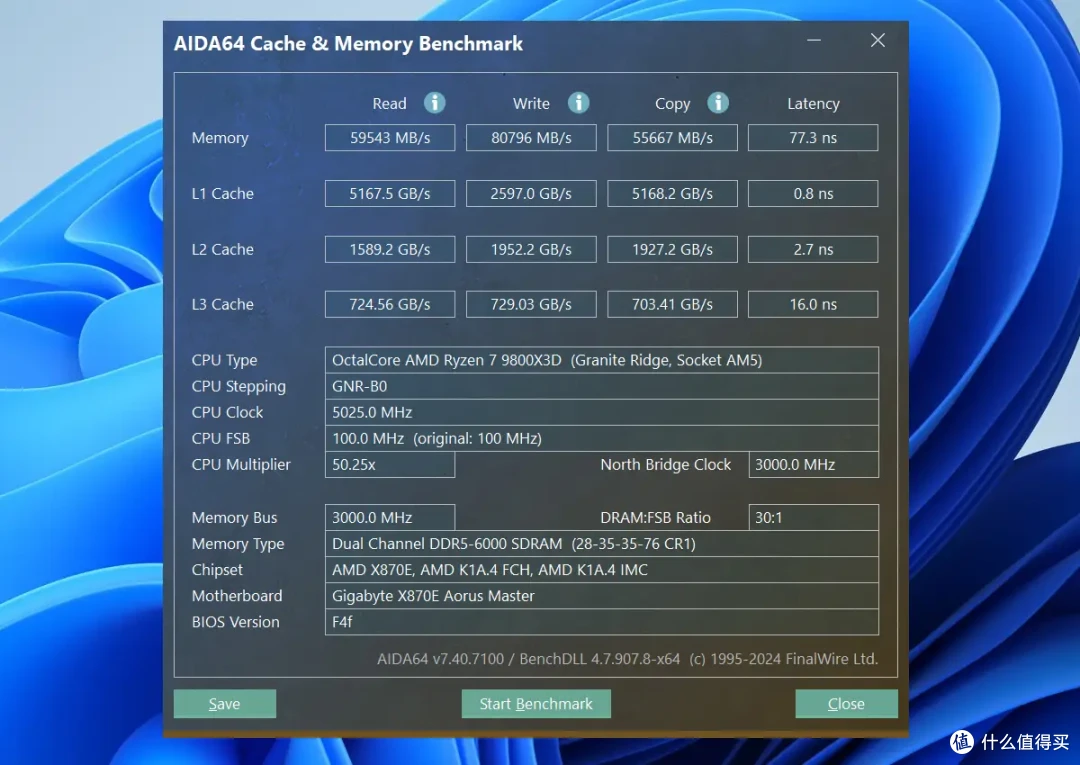Click the CPU FSB field 100.0 MHz
This screenshot has height=765, width=1080.
pos(602,439)
